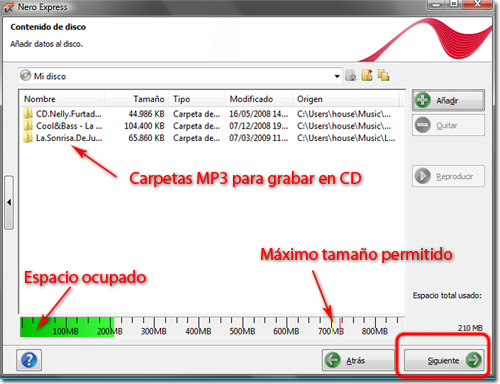Click the Siguiente button
The height and width of the screenshot is (384, 500).
[444, 360]
